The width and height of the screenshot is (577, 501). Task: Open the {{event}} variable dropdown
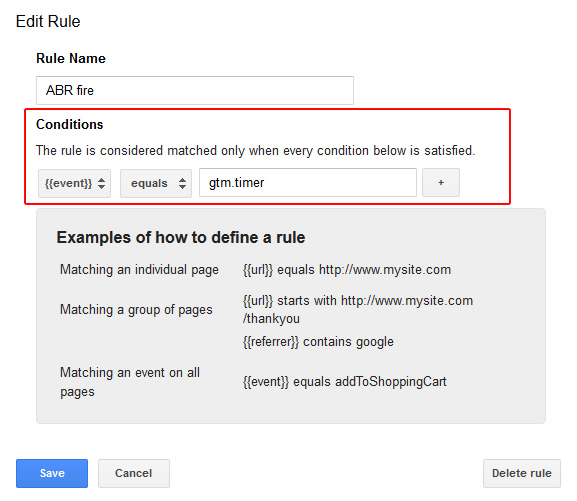(x=74, y=183)
